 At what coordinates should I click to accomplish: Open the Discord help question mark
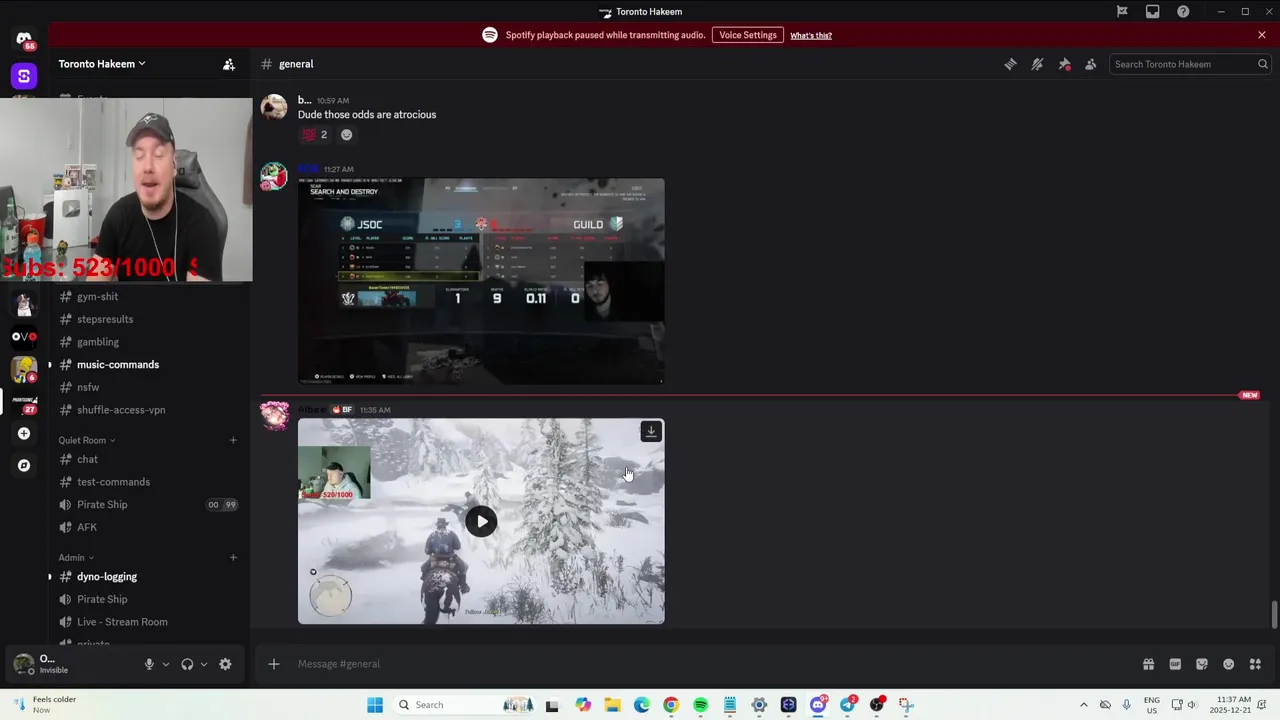coord(1183,12)
